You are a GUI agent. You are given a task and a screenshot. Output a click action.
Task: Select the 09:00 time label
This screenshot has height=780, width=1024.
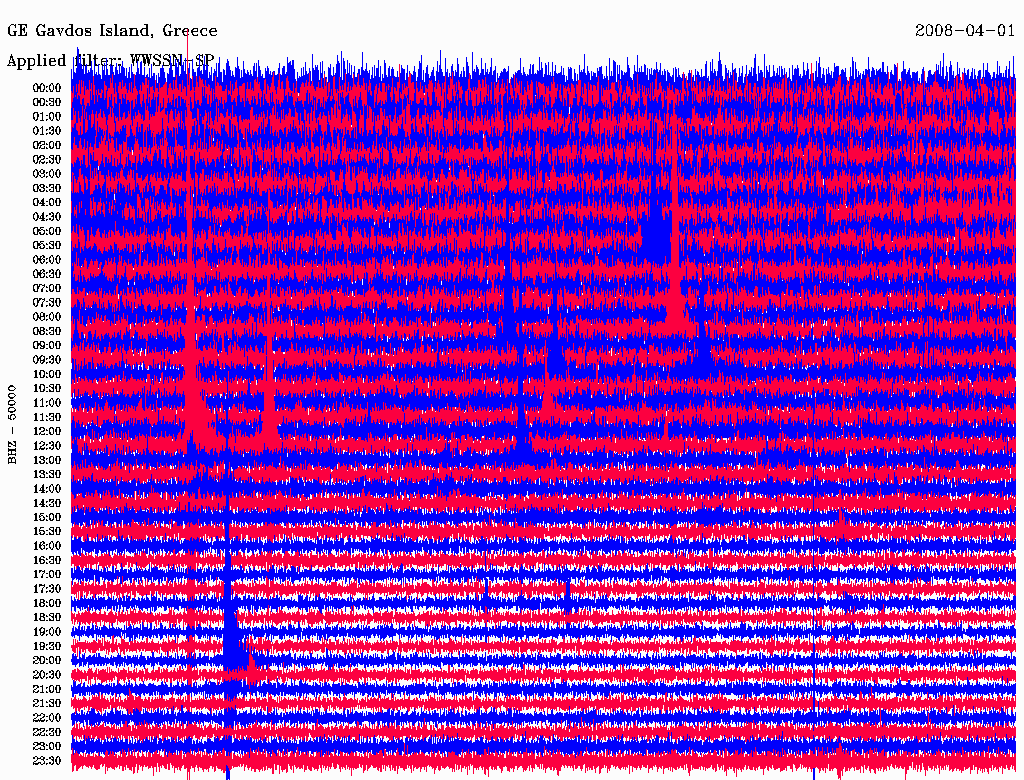pos(47,346)
